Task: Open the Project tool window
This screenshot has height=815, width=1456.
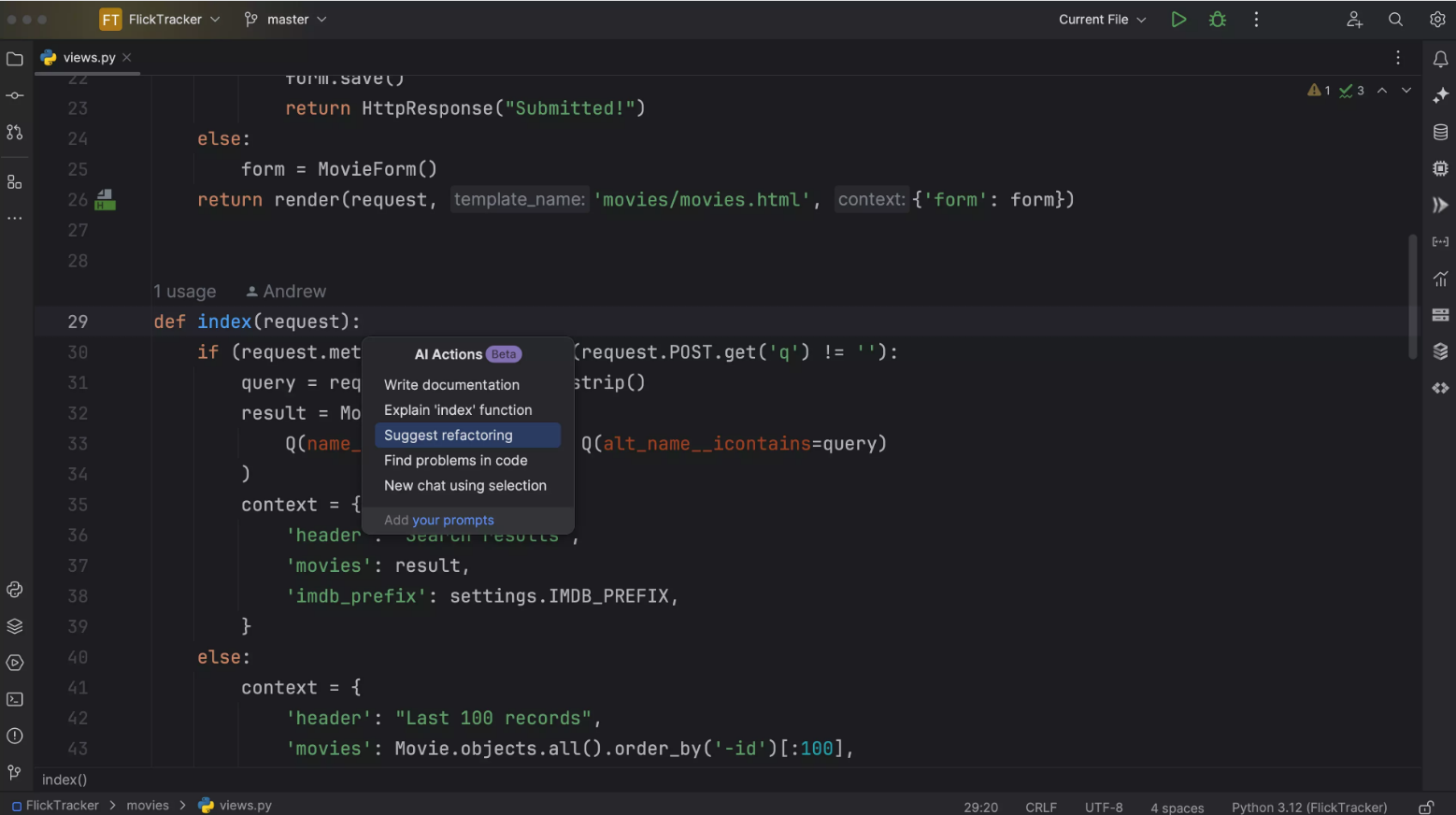Action: click(14, 58)
